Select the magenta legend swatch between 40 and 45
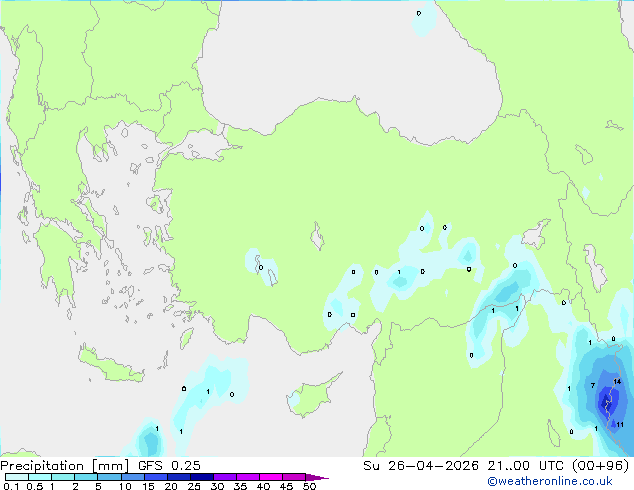Screen dimensions: 634x490 click(x=271, y=477)
